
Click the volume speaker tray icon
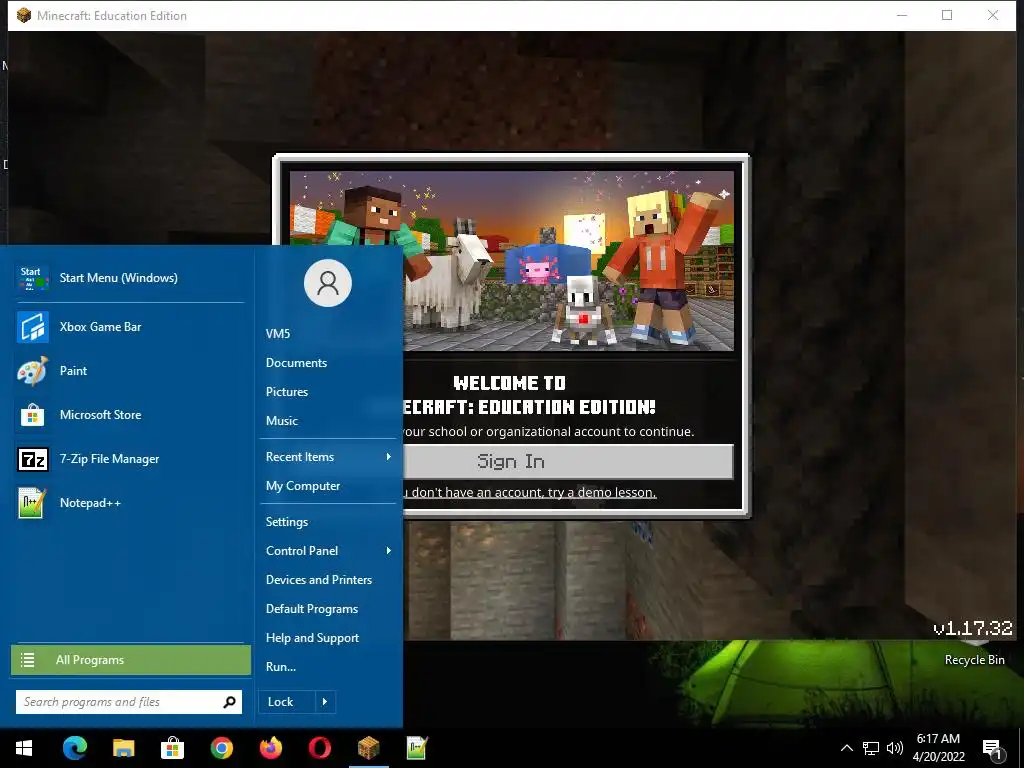pyautogui.click(x=895, y=748)
